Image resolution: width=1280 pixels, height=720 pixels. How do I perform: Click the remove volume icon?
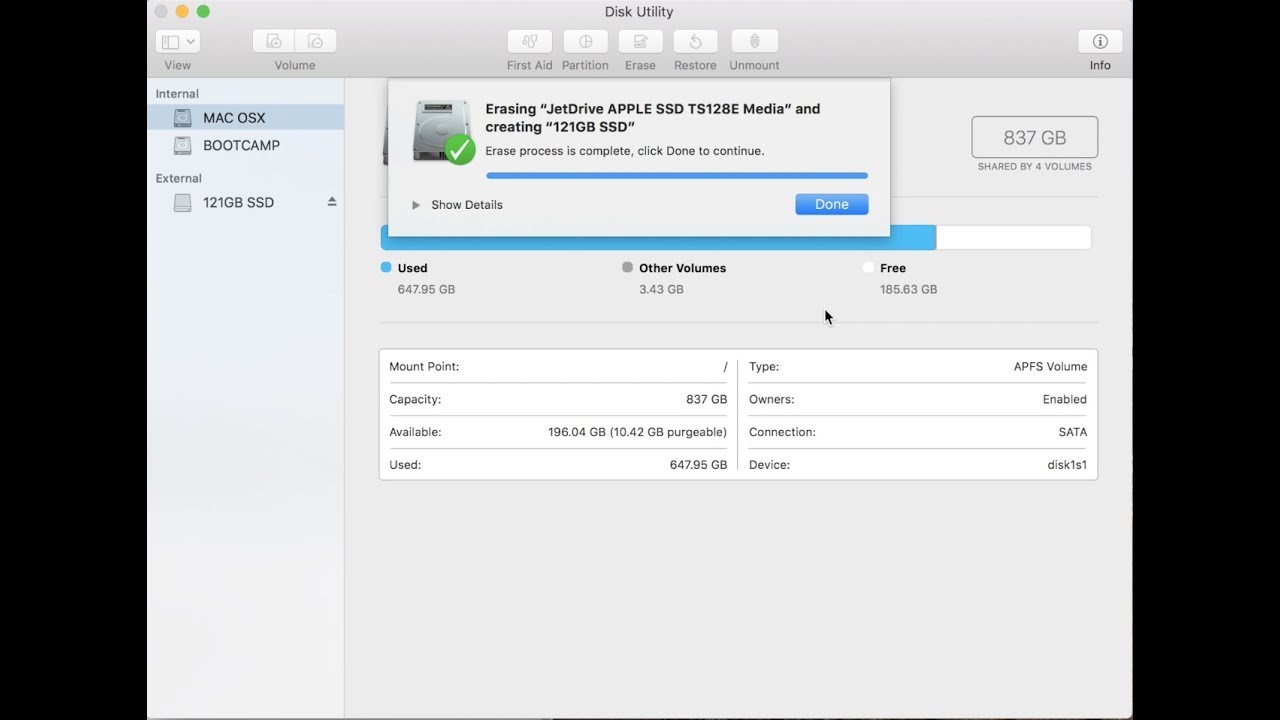coord(315,41)
